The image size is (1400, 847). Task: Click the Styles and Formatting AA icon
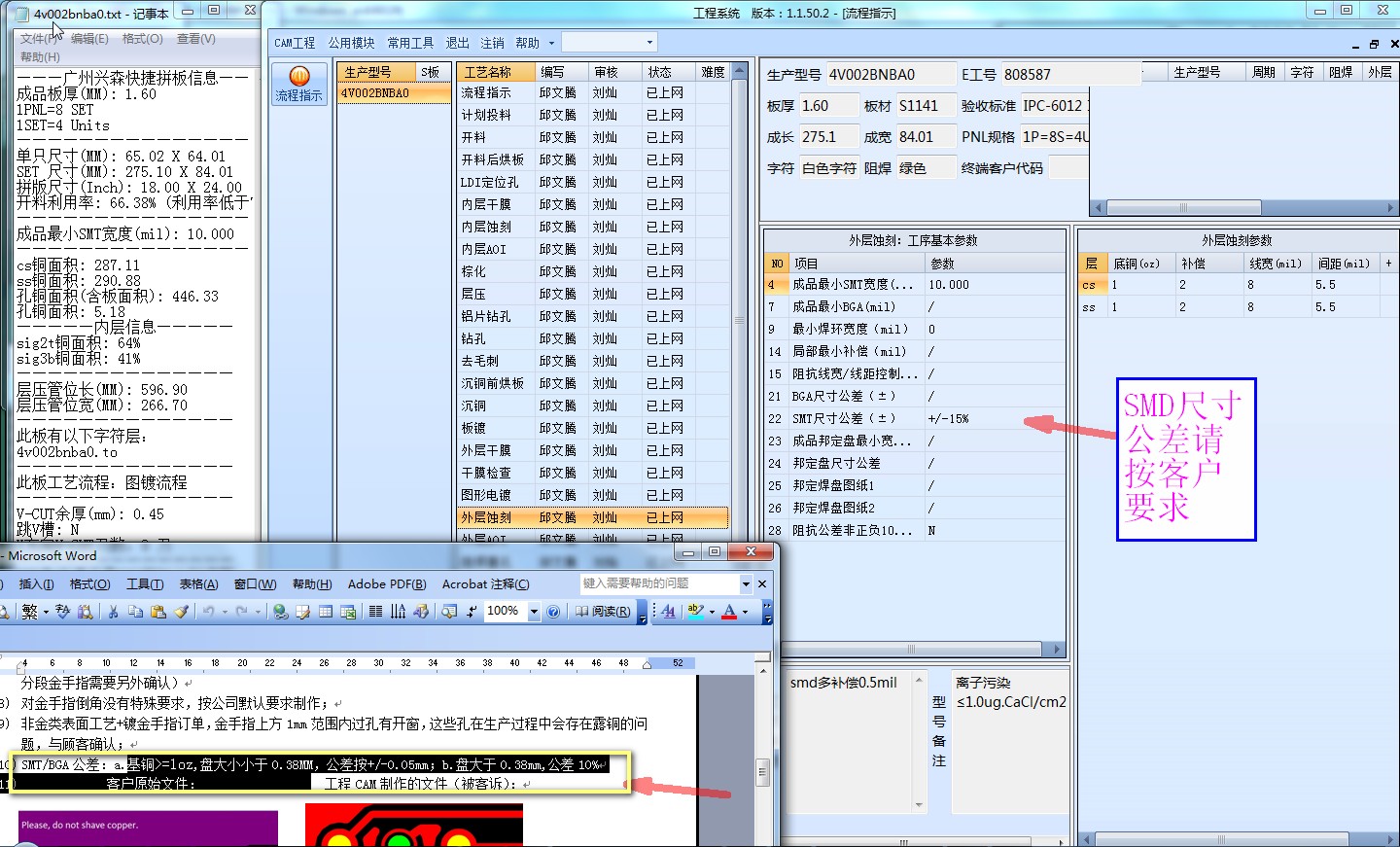pyautogui.click(x=669, y=612)
